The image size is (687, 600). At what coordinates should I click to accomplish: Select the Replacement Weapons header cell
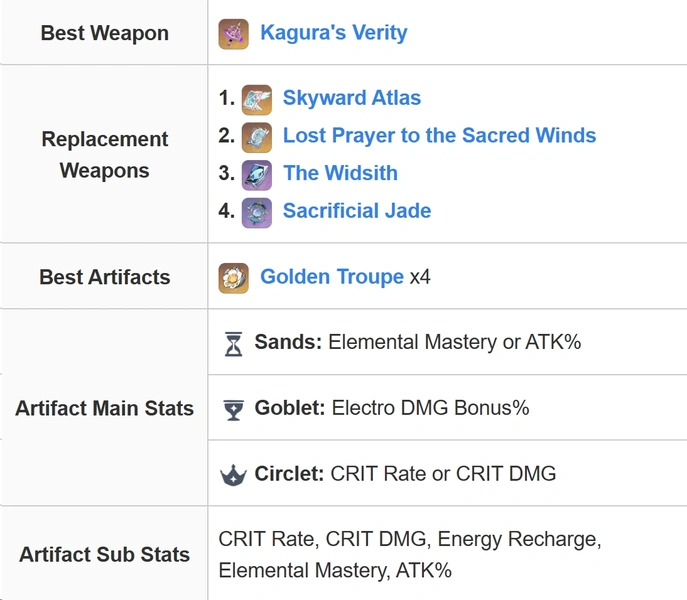tap(104, 154)
